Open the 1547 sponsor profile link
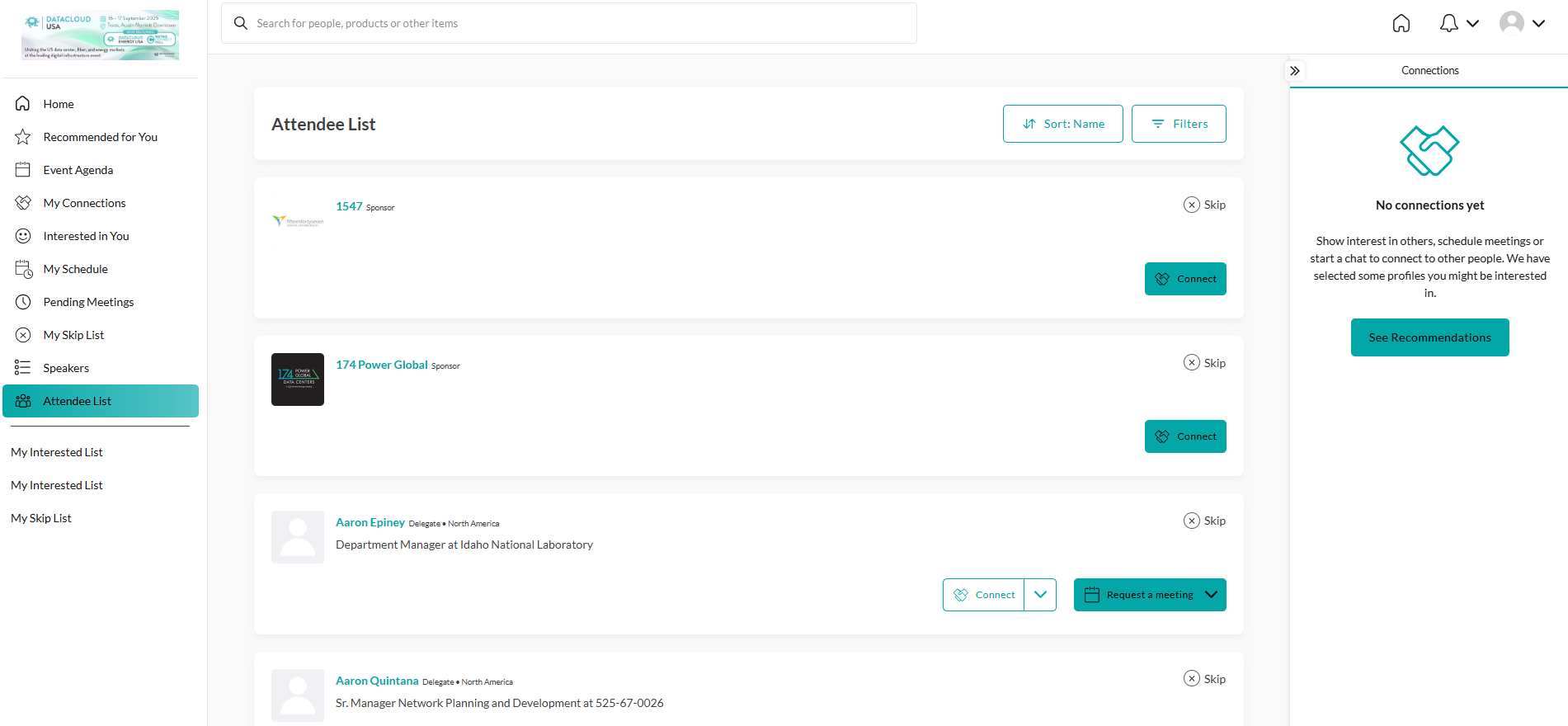Image resolution: width=1568 pixels, height=726 pixels. coord(349,206)
